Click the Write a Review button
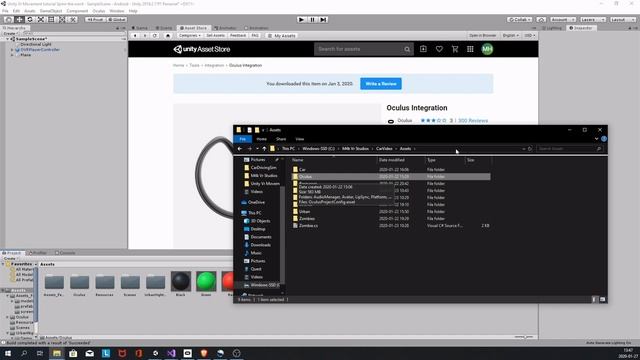This screenshot has width=640, height=360. coord(381,84)
